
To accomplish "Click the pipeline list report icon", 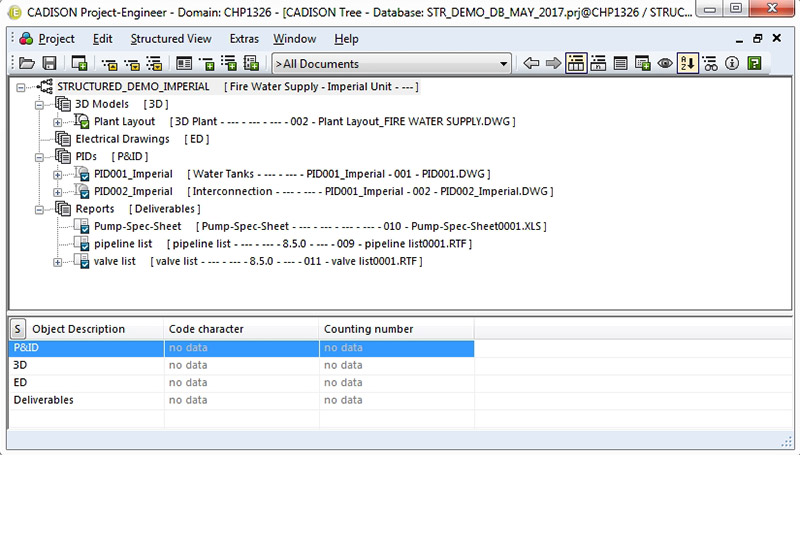I will pos(82,243).
